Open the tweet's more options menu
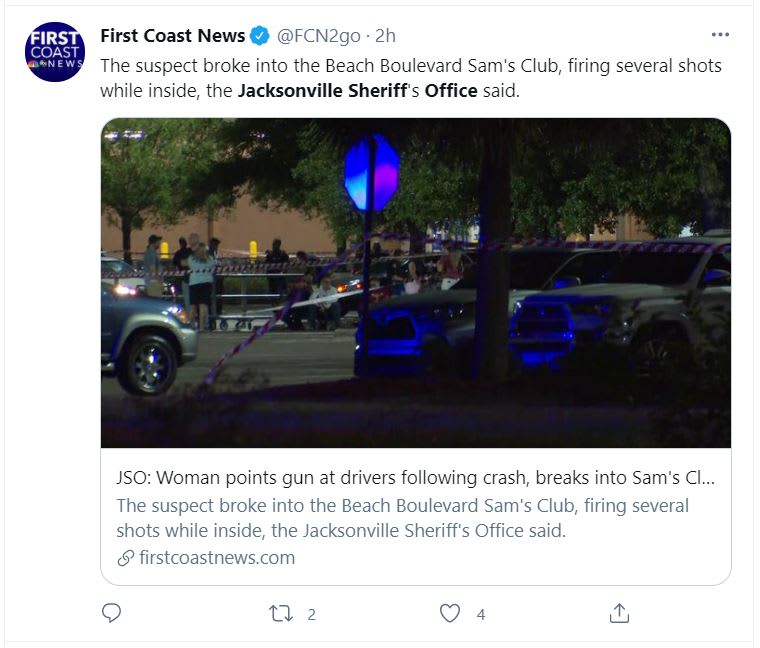Screen dimensions: 760x648 (x=720, y=35)
